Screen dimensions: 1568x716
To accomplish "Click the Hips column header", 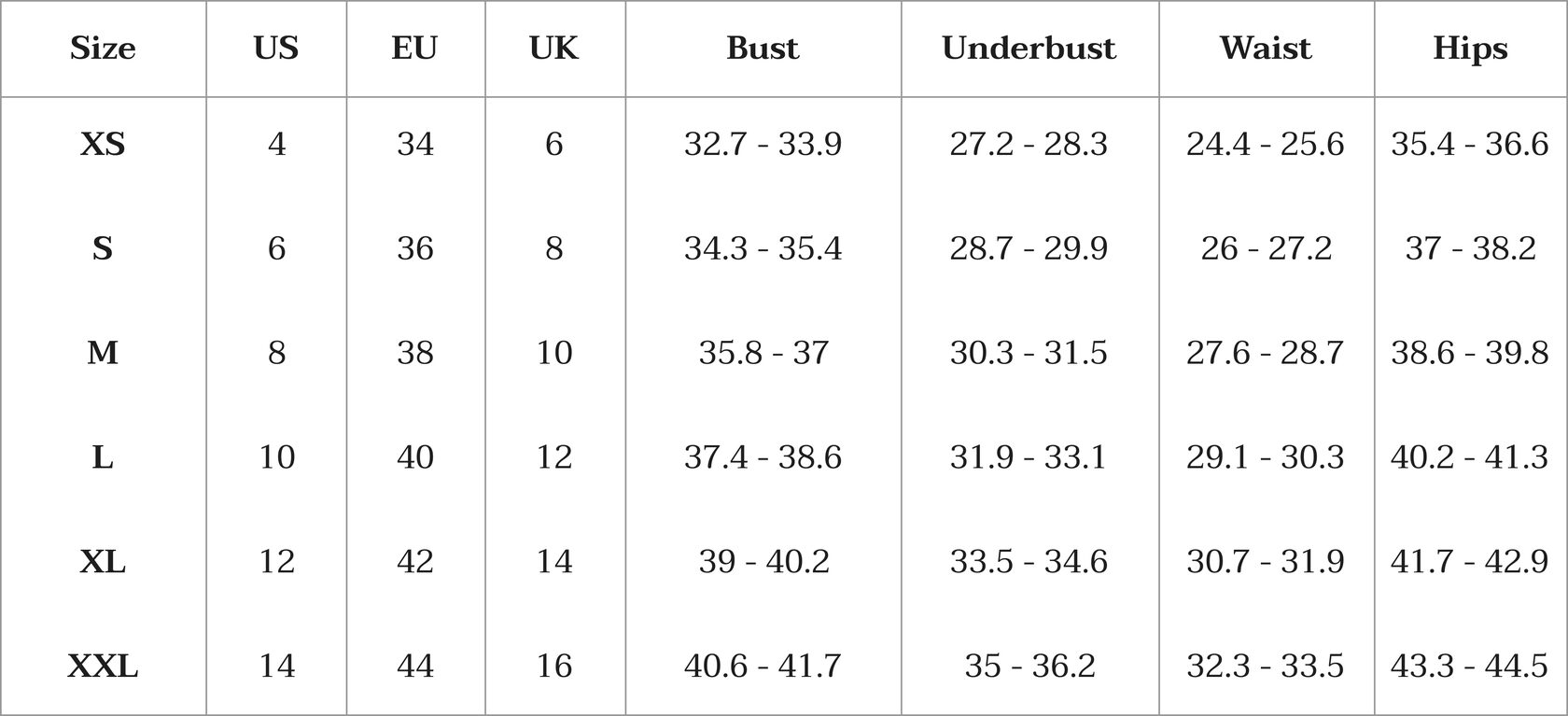I will pos(1470,49).
